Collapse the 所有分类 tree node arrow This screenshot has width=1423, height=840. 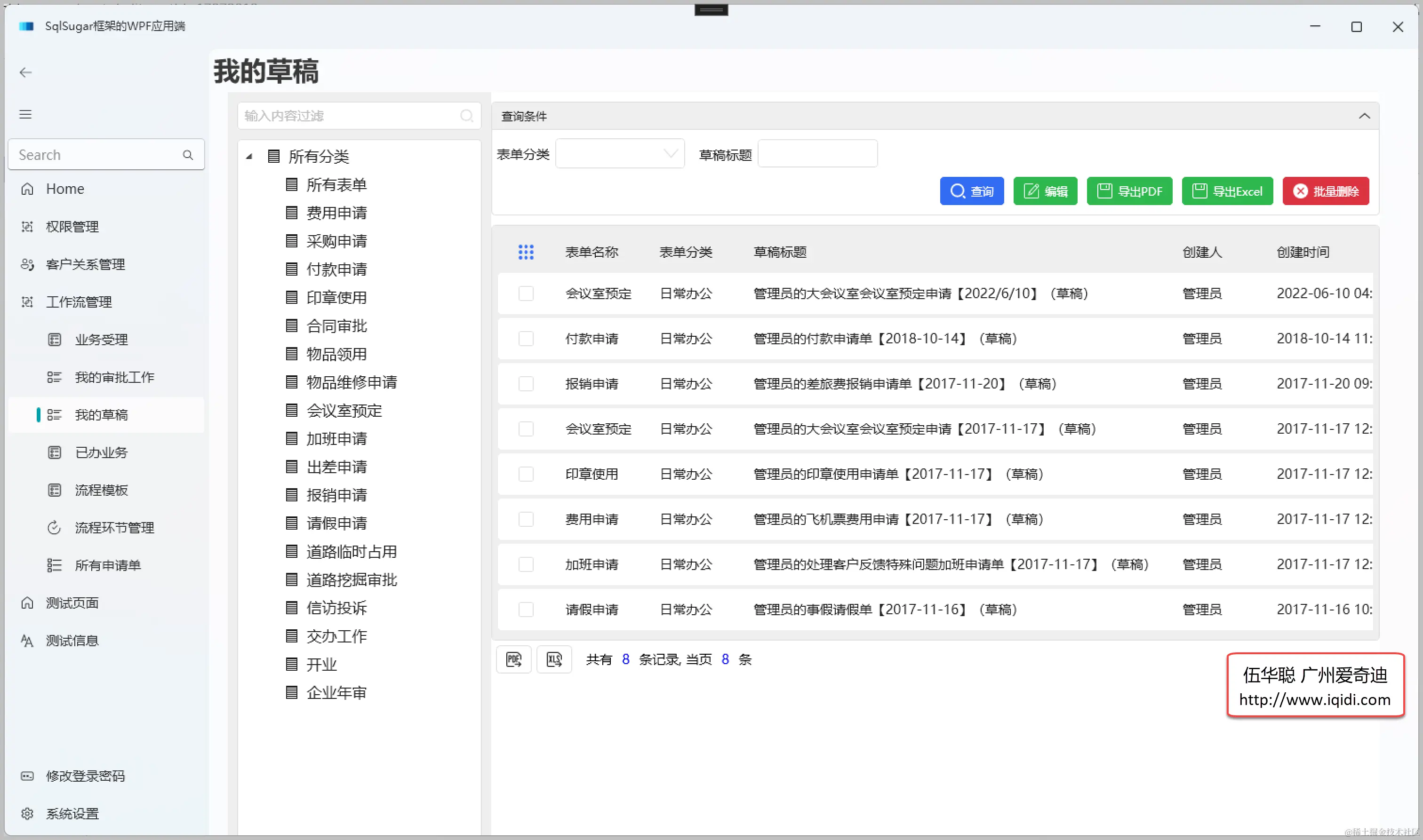click(249, 157)
